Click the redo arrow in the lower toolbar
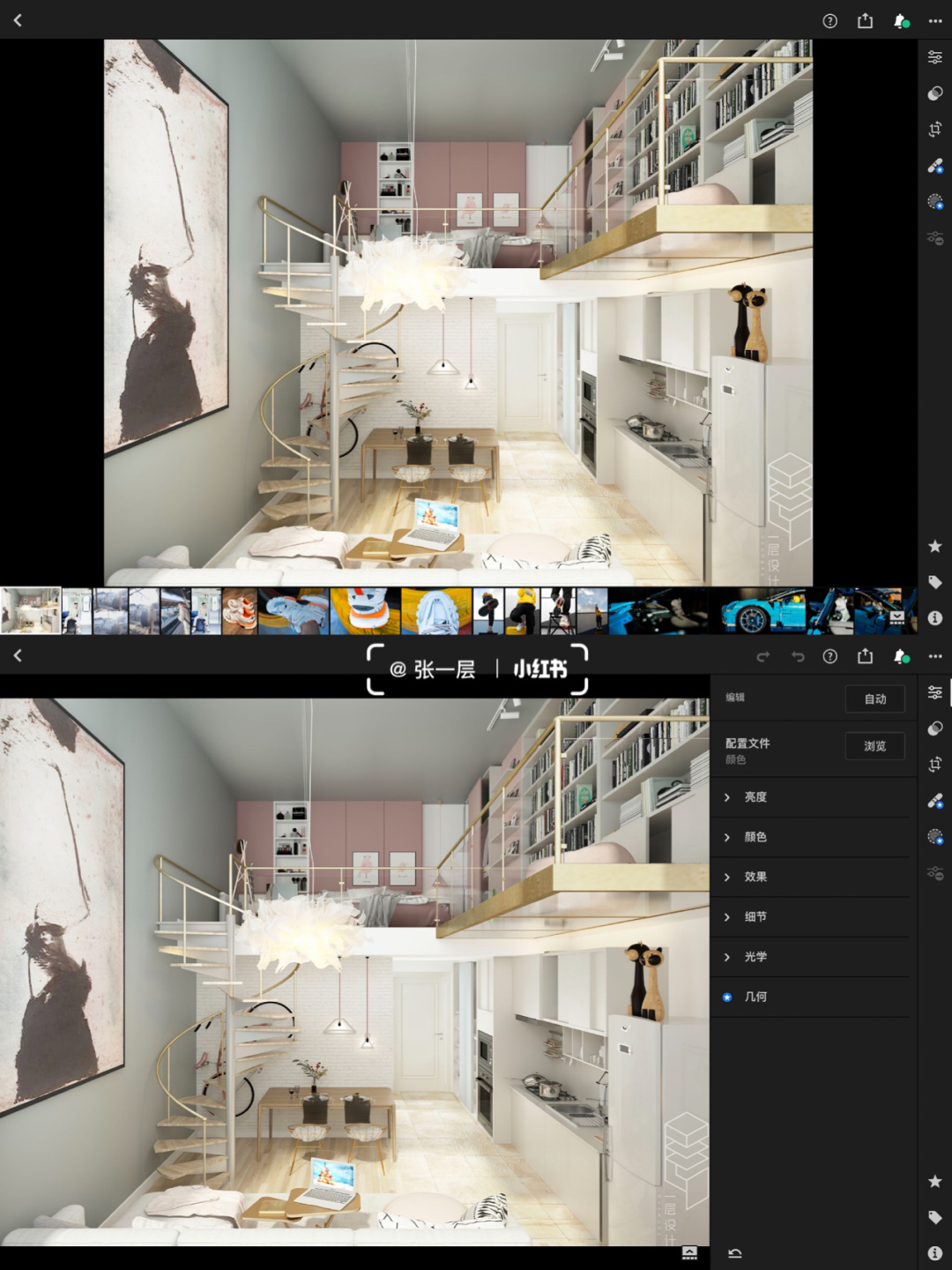 [763, 656]
